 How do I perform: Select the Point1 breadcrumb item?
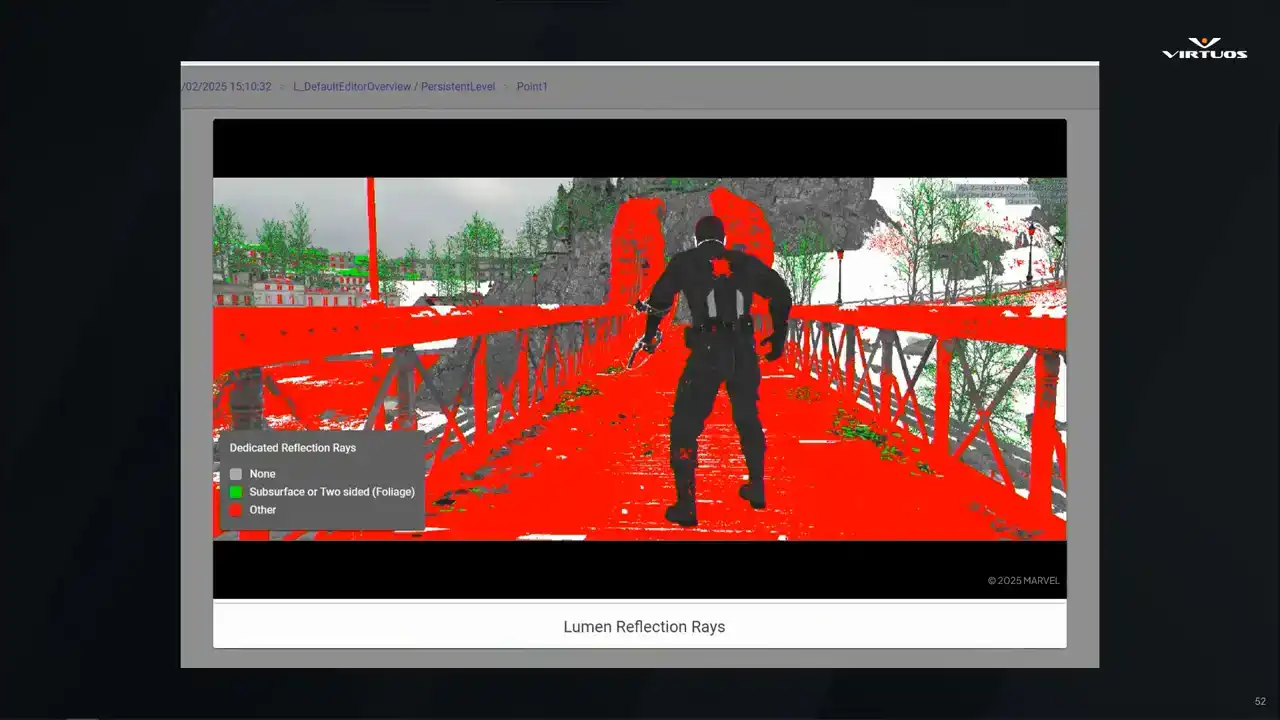coord(532,87)
